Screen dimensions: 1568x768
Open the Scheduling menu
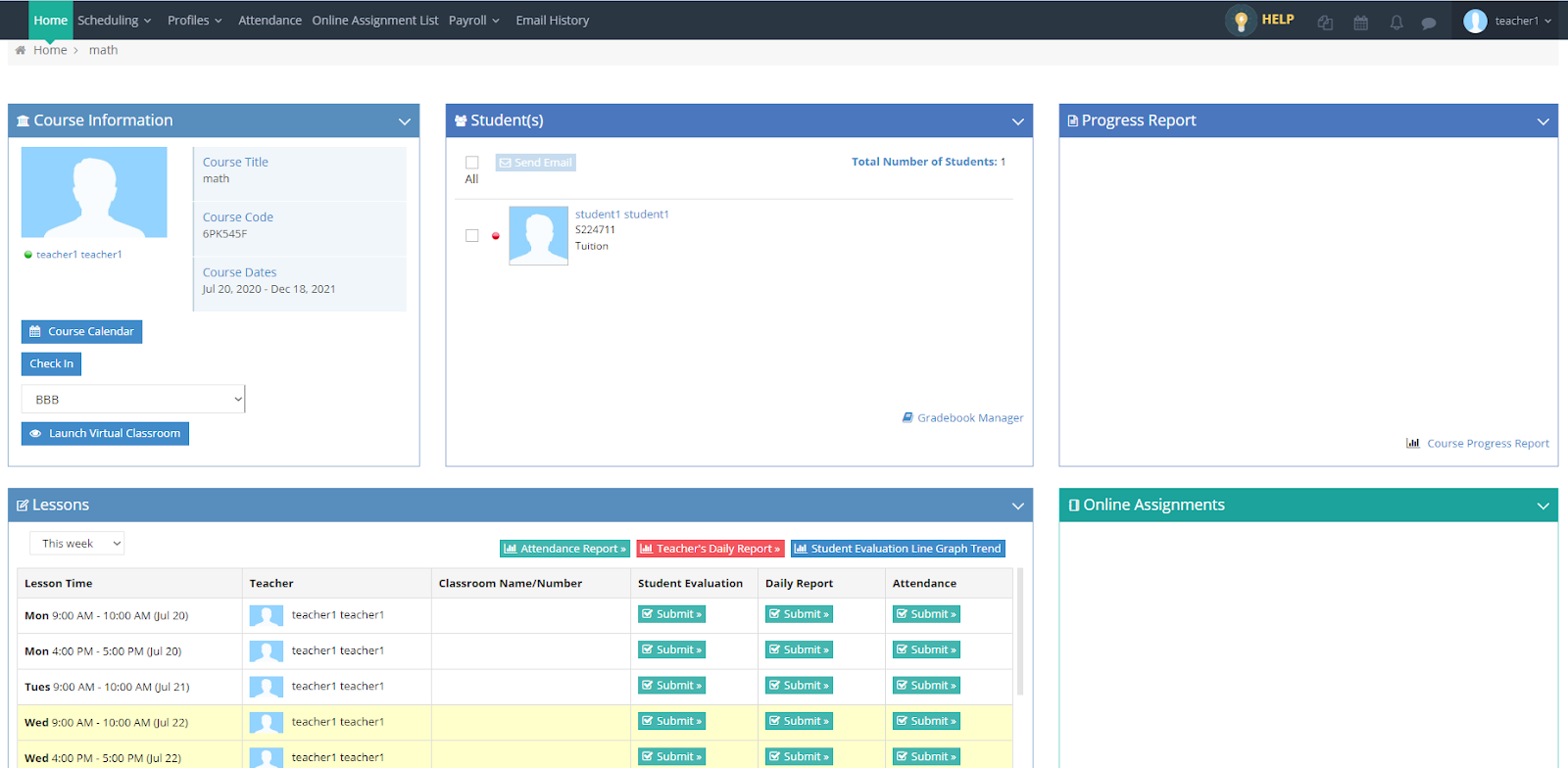tap(115, 21)
